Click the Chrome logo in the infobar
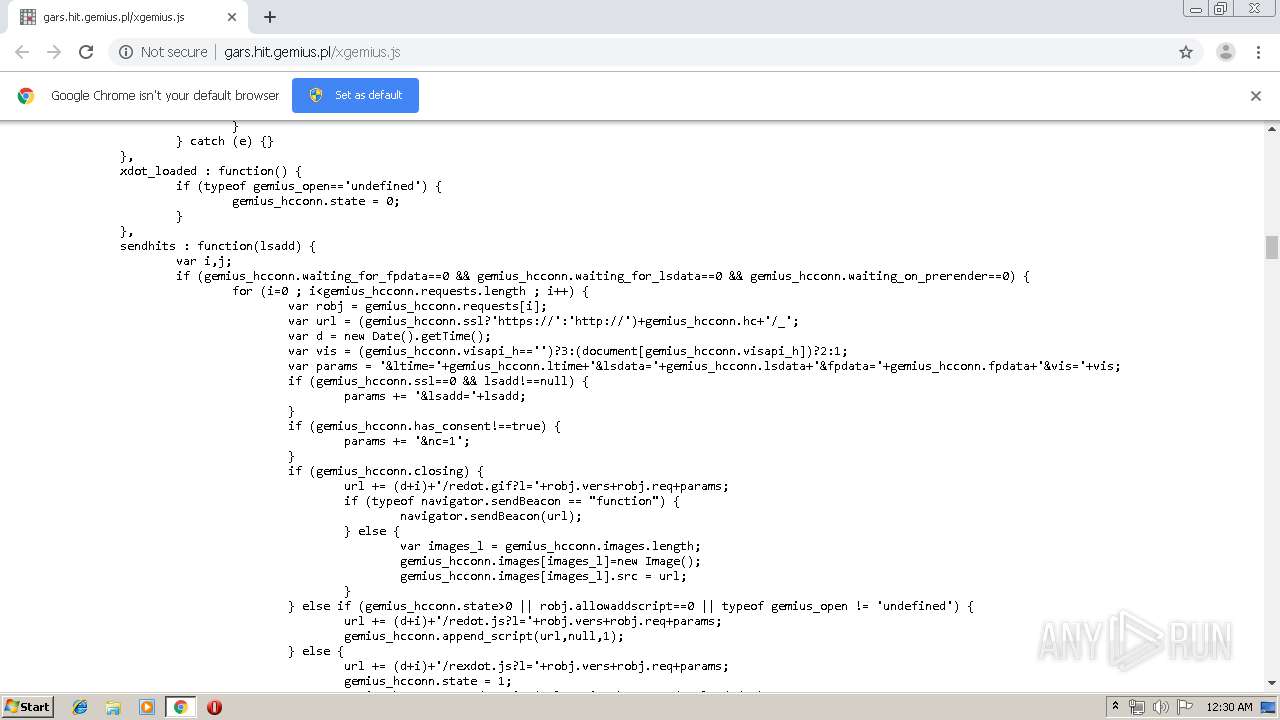1280x720 pixels. pyautogui.click(x=26, y=96)
